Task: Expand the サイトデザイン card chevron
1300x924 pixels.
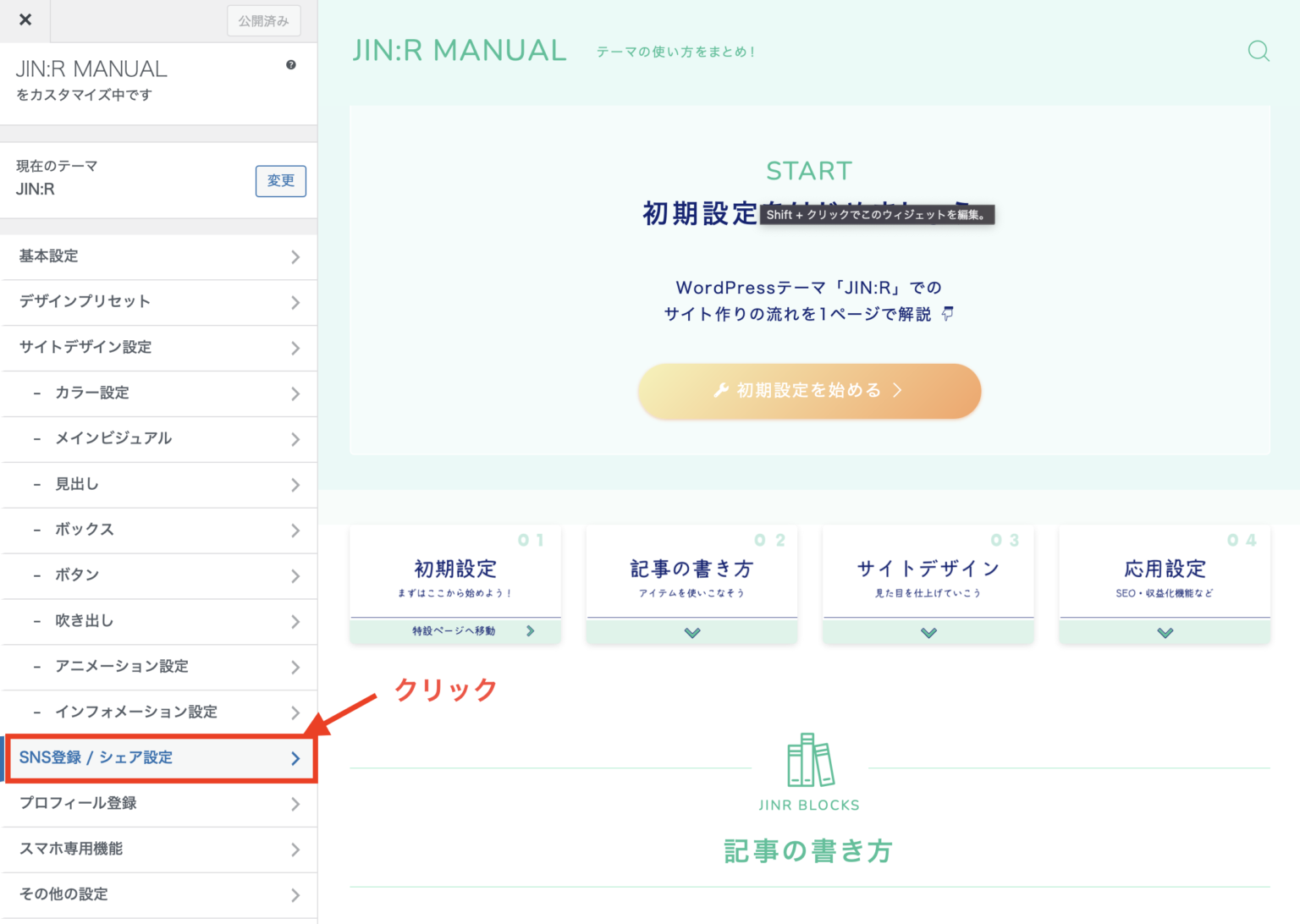Action: click(928, 632)
